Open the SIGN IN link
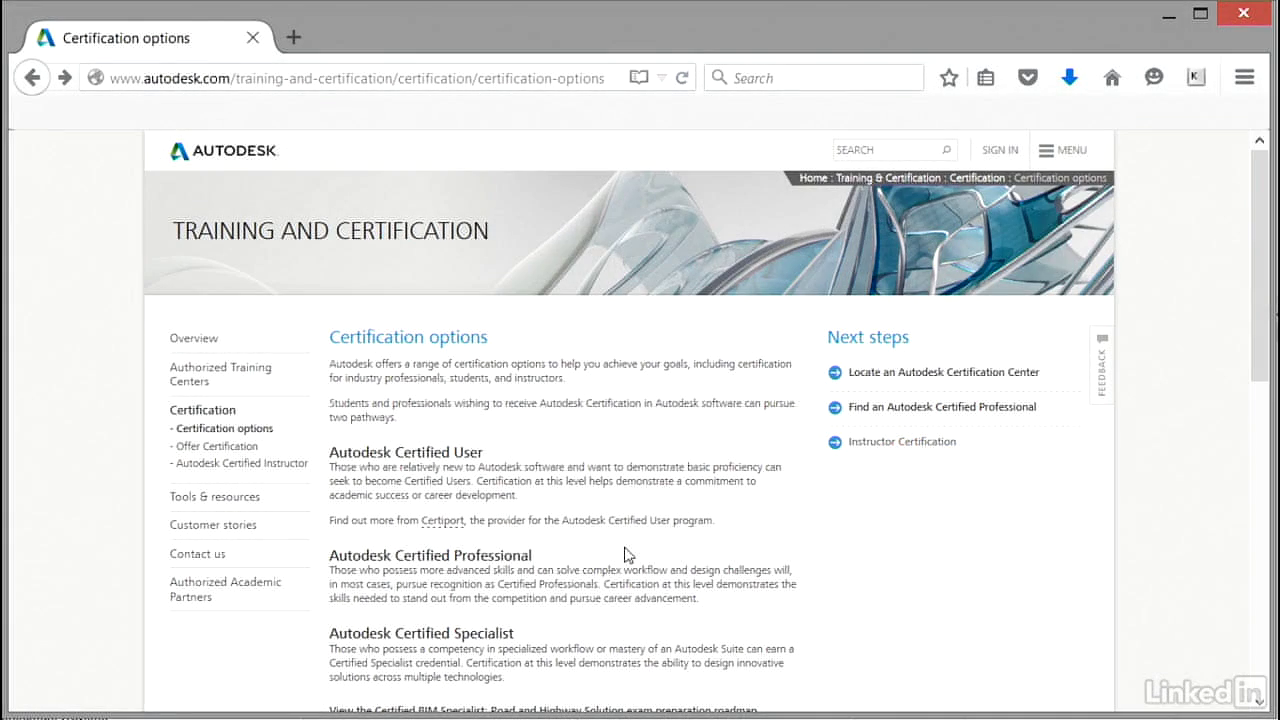 tap(1000, 150)
